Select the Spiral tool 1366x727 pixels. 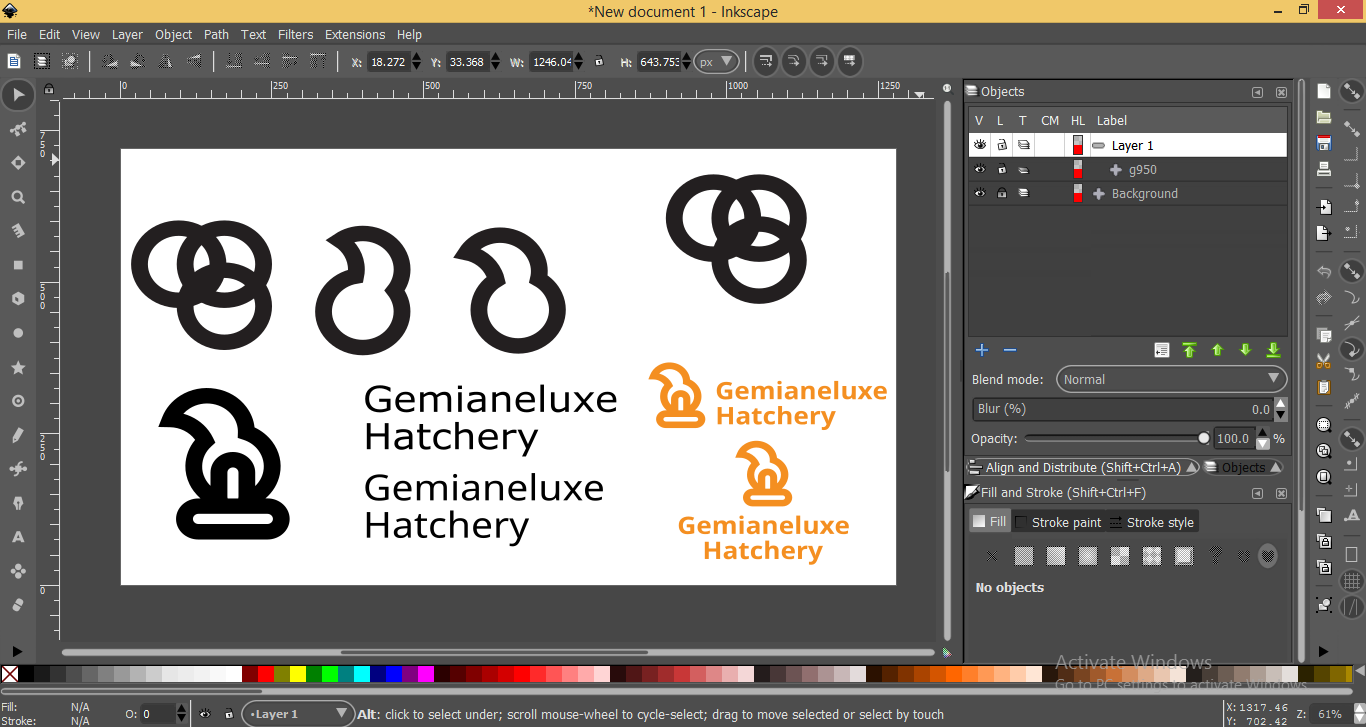click(x=17, y=401)
